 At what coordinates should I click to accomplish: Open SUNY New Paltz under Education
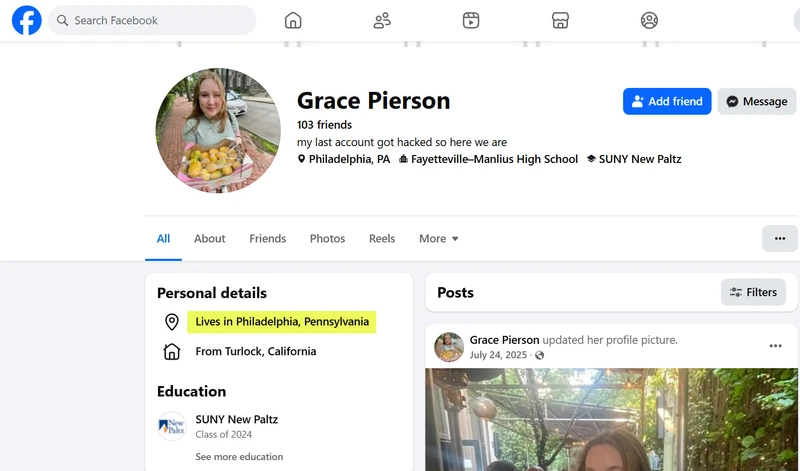point(237,419)
